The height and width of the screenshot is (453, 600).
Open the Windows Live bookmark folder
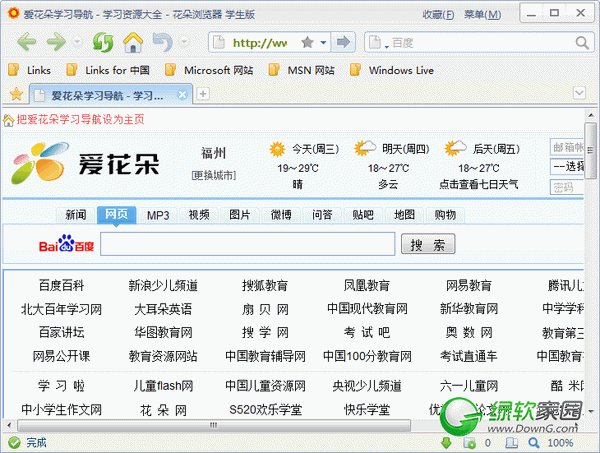coord(392,70)
